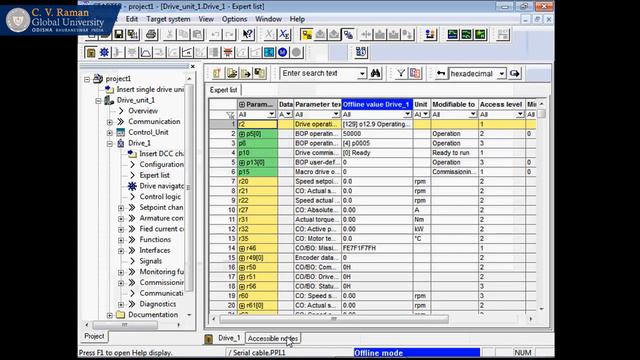Click the Redo arrow icon
Viewport: 640px width, 360px height.
coord(229,34)
